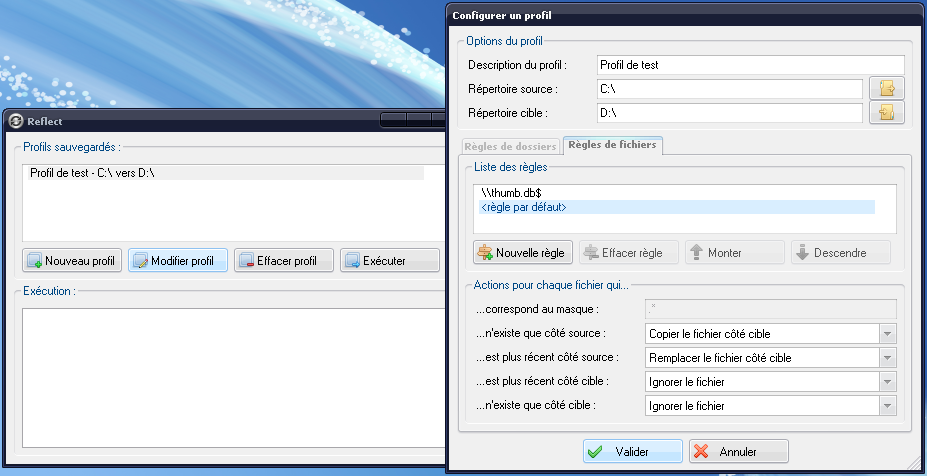
Task: Delete profile using Effacer profil
Action: (283, 261)
